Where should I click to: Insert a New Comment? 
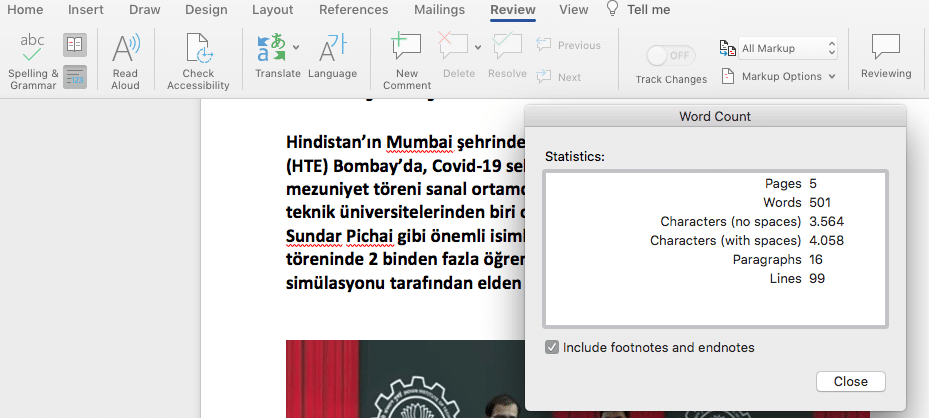[x=406, y=62]
